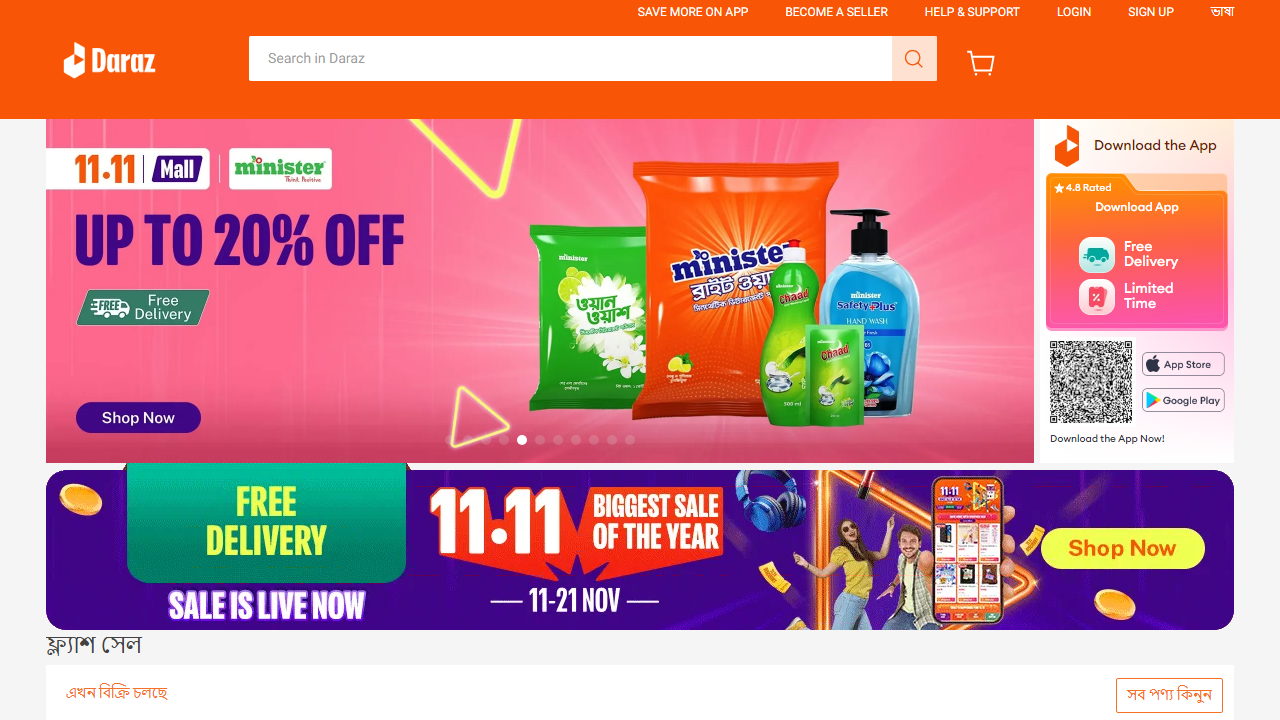Select the active fifth carousel dot
Screen dimensions: 1280x720
click(522, 440)
